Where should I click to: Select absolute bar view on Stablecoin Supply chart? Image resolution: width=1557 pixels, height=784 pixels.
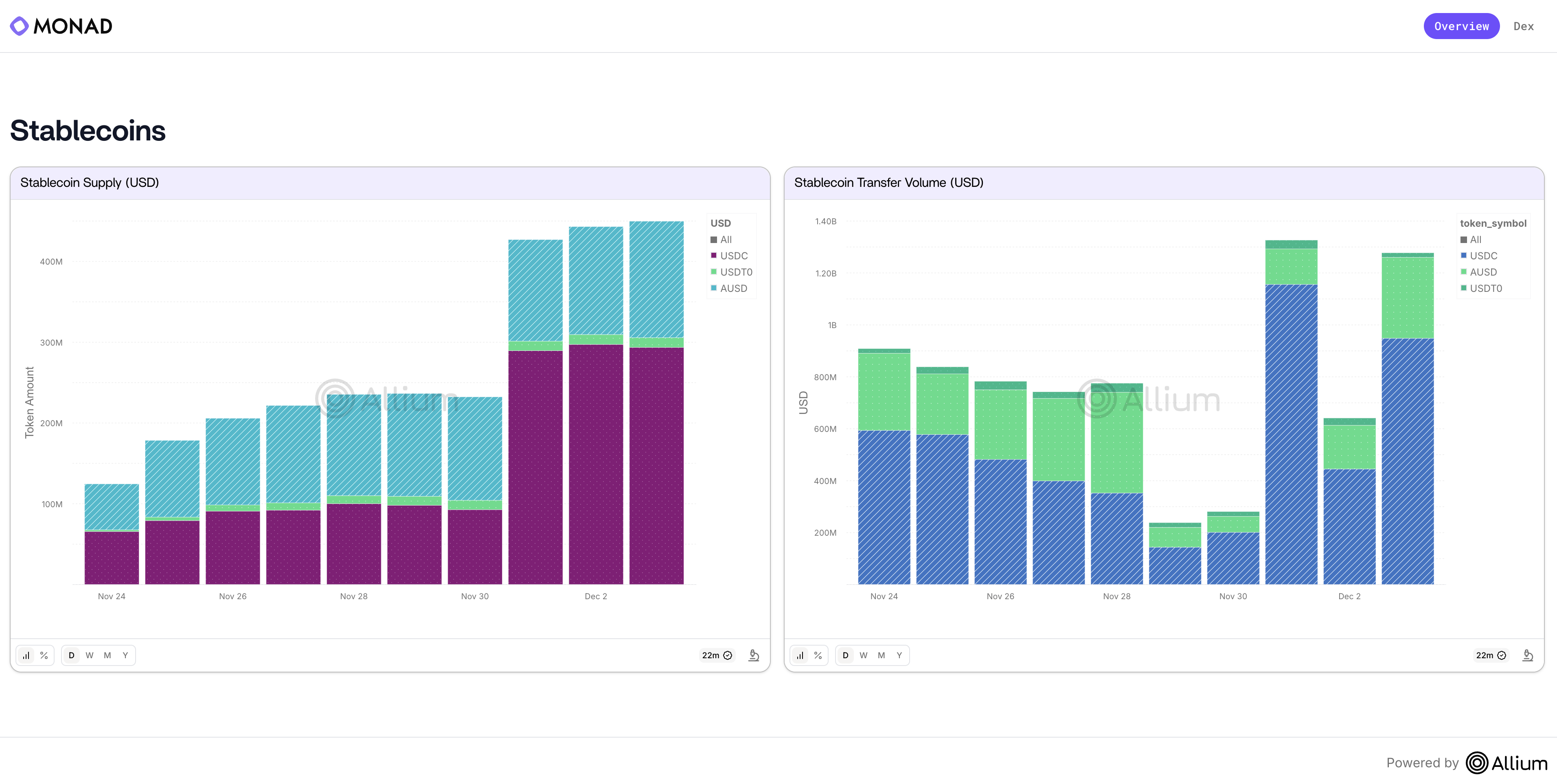26,655
